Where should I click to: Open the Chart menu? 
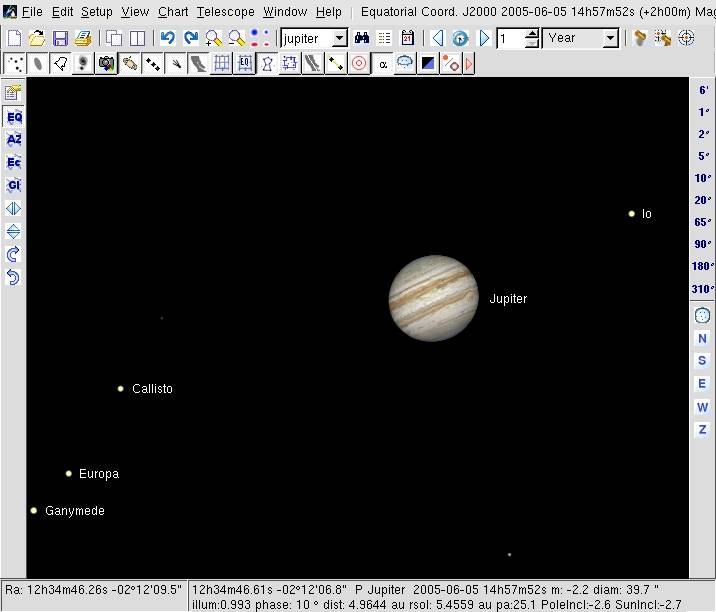[173, 12]
